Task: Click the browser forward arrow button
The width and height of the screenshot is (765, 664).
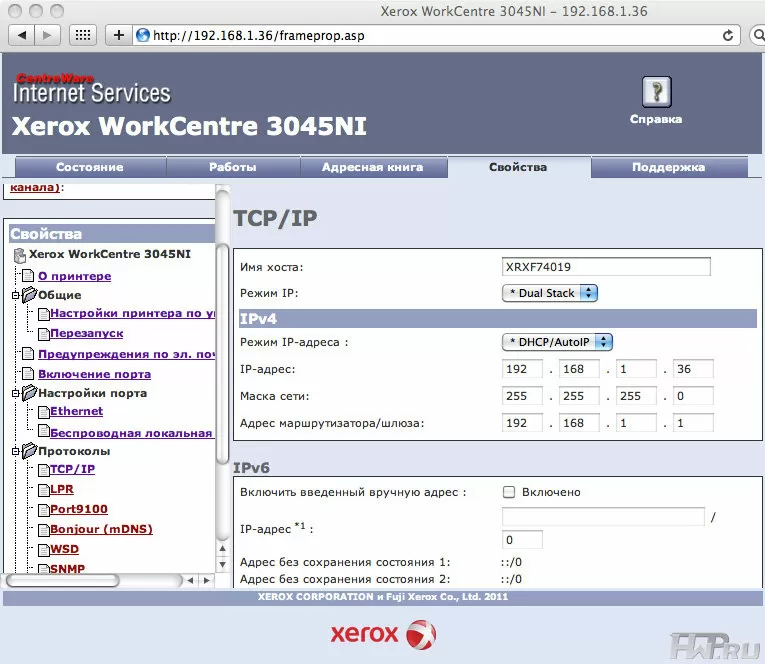Action: [x=47, y=35]
